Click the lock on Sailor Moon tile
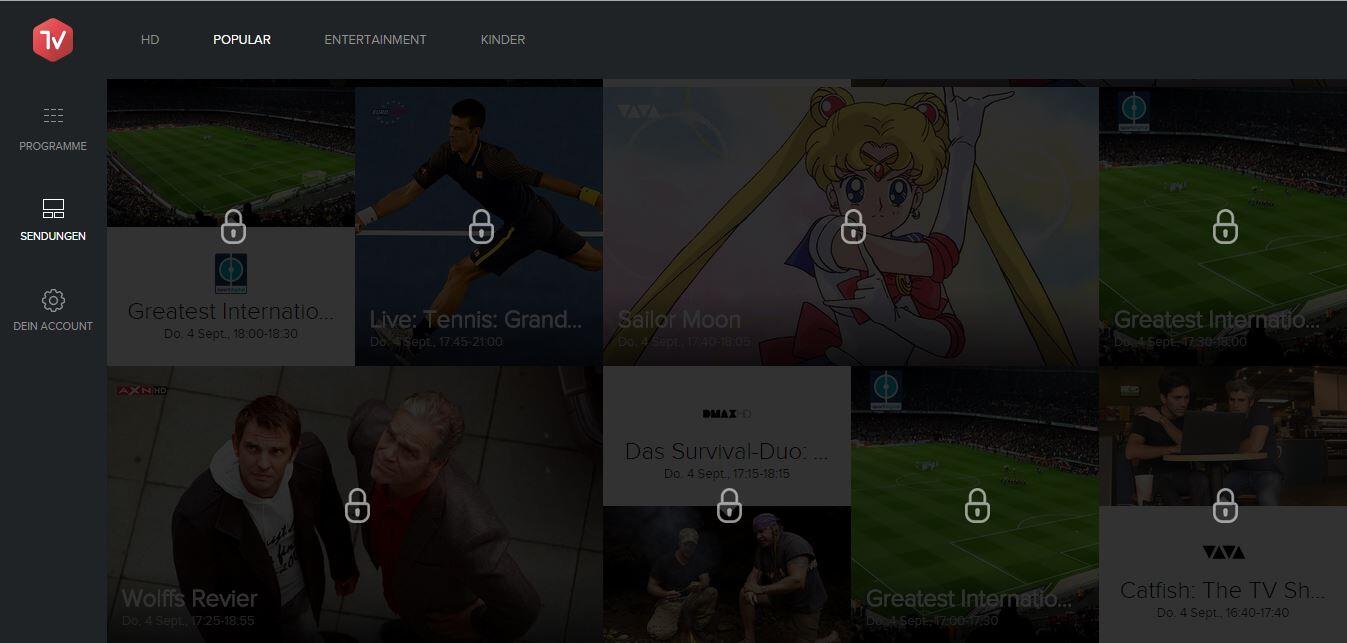 (853, 226)
